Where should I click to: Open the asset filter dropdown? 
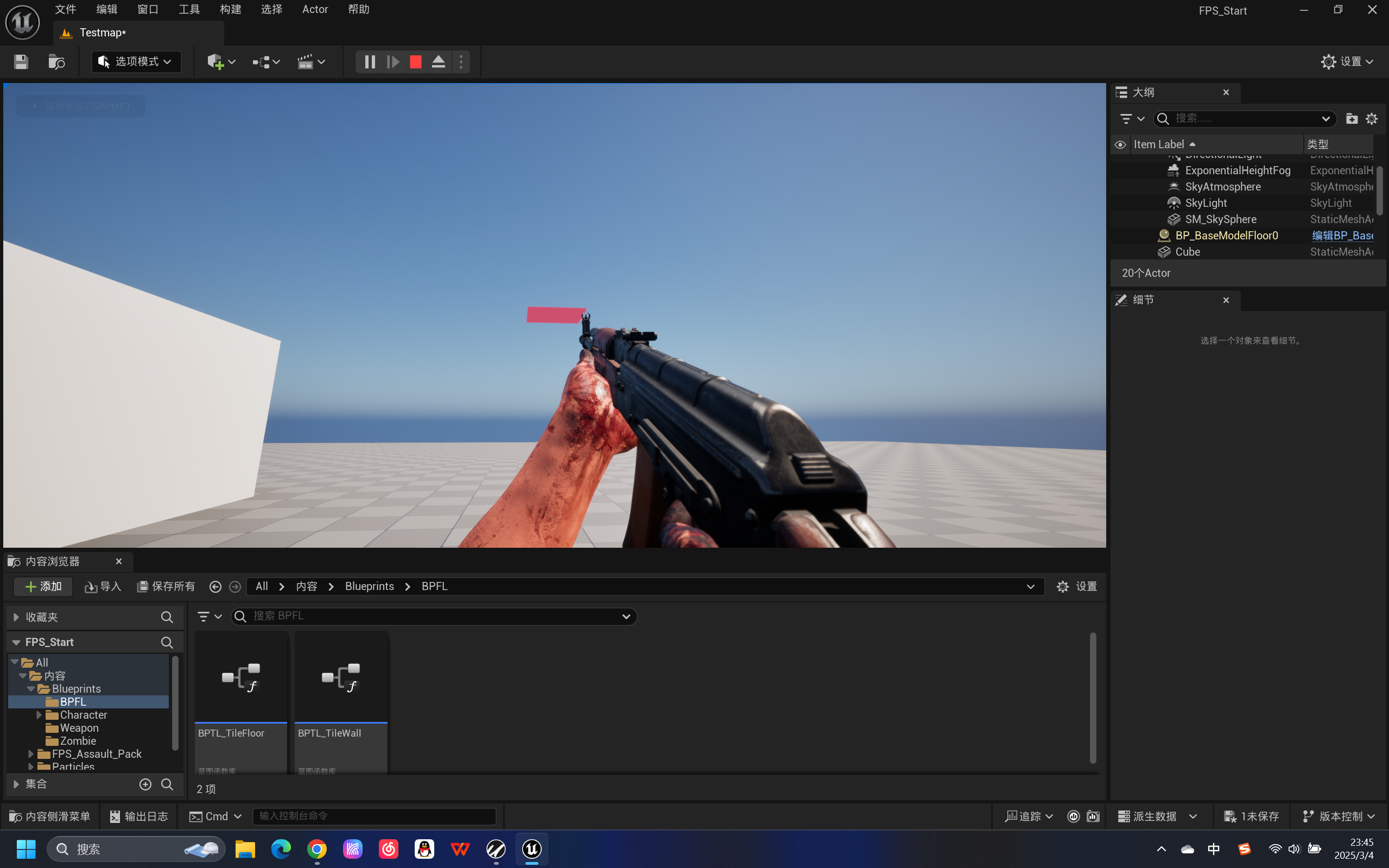coord(210,616)
